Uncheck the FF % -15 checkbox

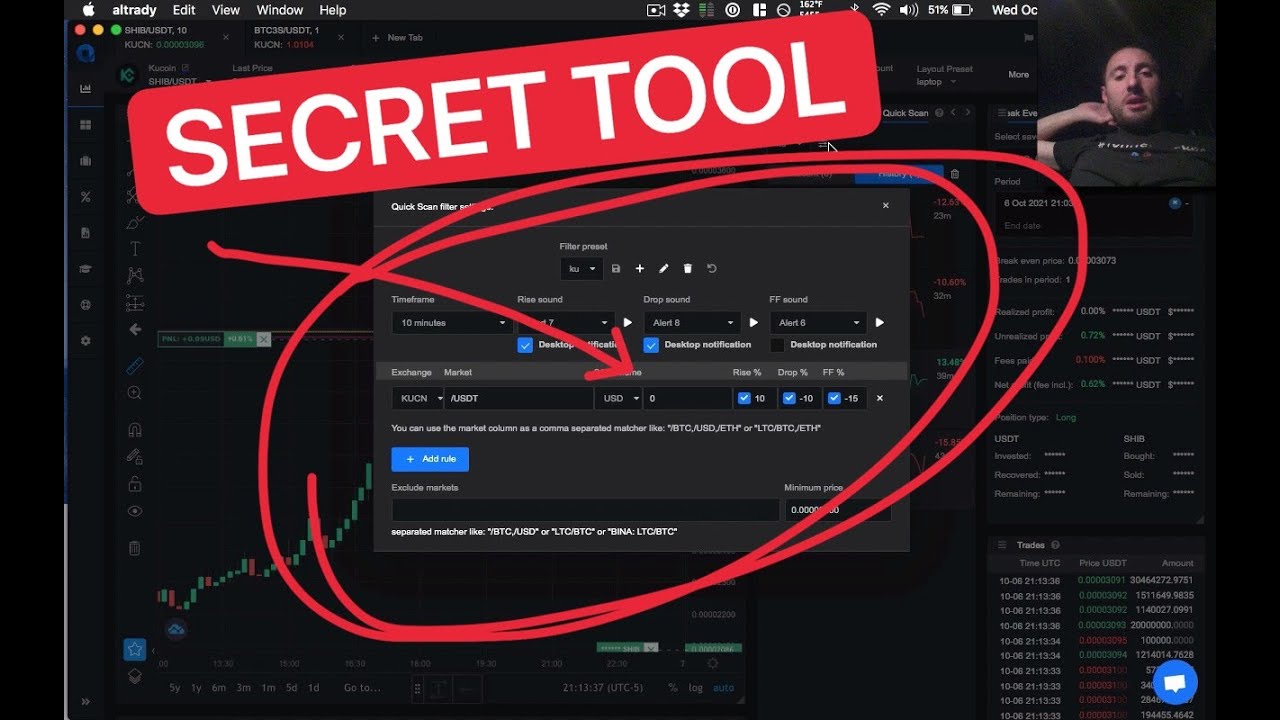click(x=834, y=398)
